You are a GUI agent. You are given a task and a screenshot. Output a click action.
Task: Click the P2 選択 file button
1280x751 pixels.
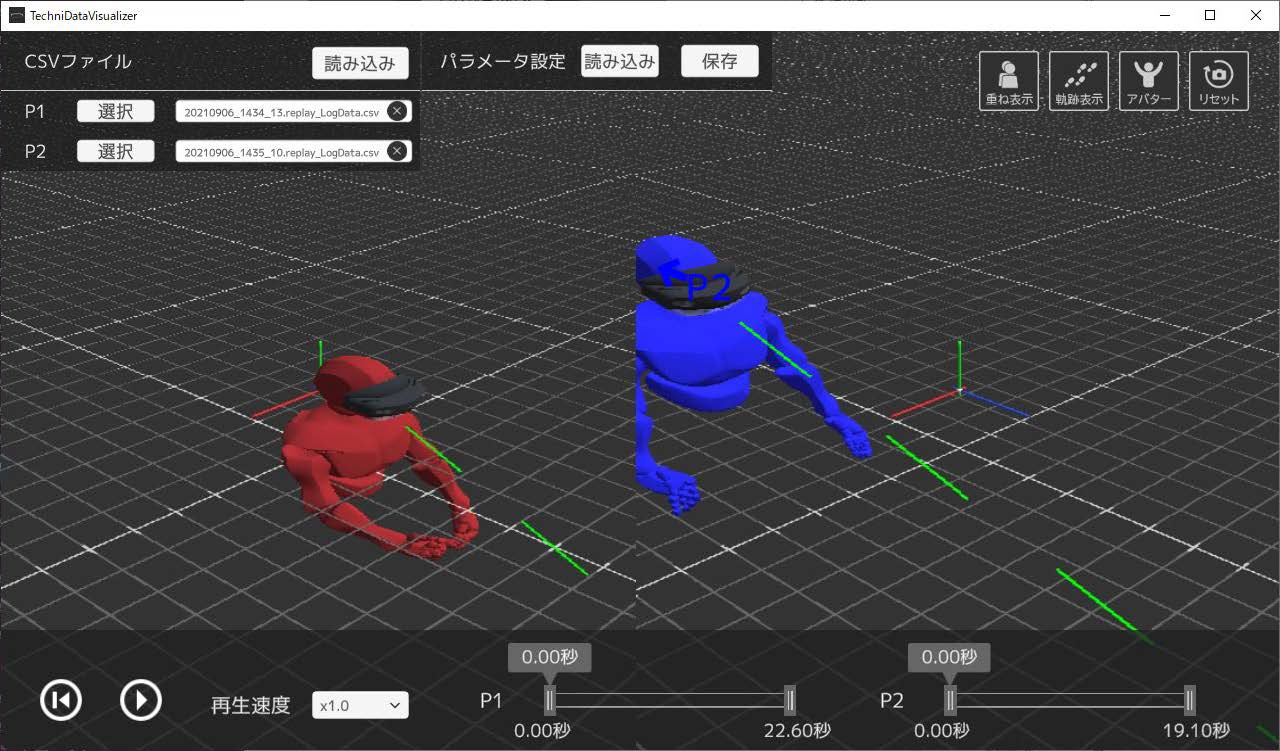[116, 151]
